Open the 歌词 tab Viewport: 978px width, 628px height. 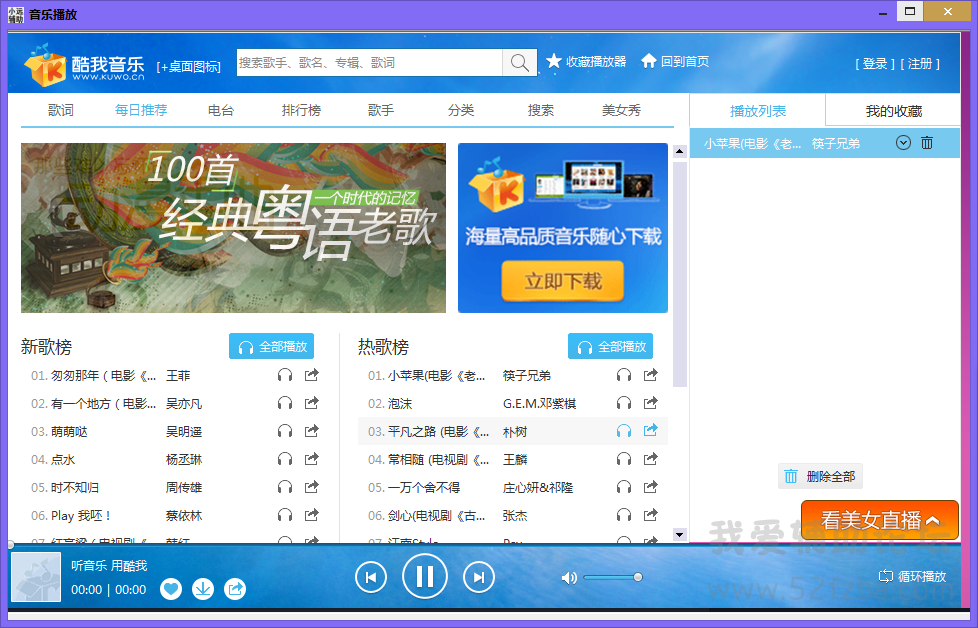click(x=61, y=110)
